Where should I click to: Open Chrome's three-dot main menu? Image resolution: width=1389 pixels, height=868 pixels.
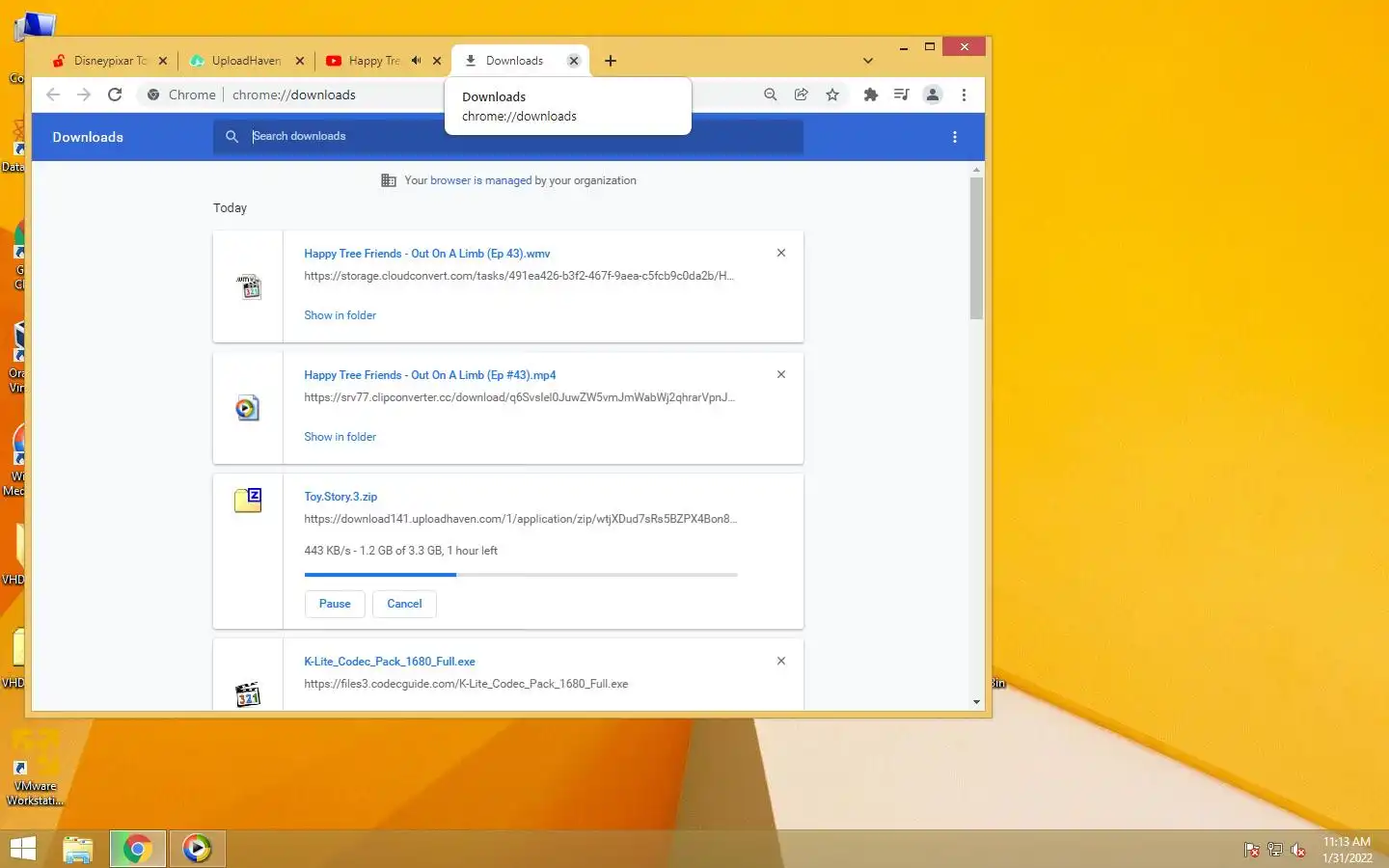pos(964,95)
